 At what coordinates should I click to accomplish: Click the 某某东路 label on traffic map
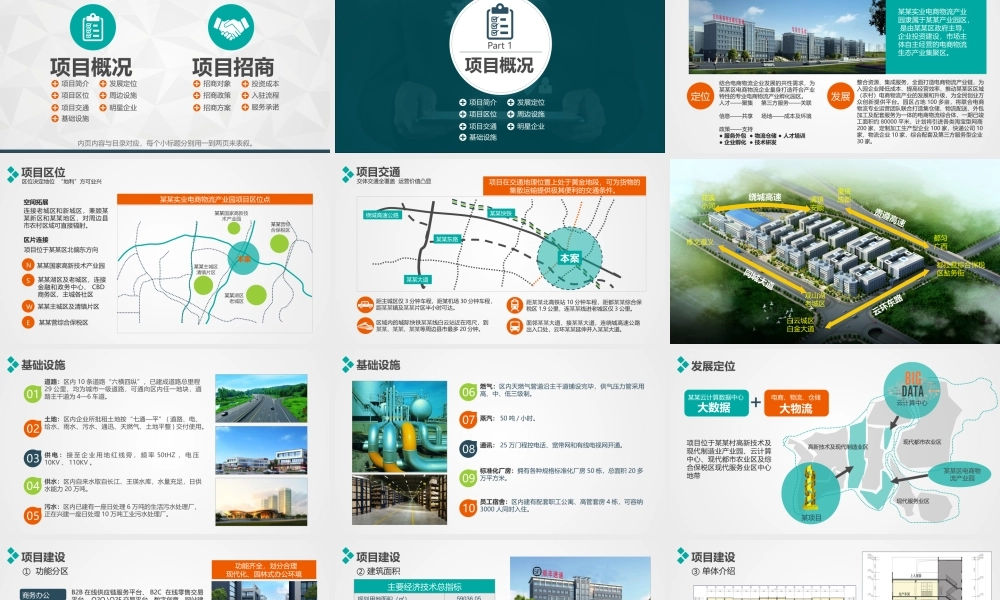point(447,239)
